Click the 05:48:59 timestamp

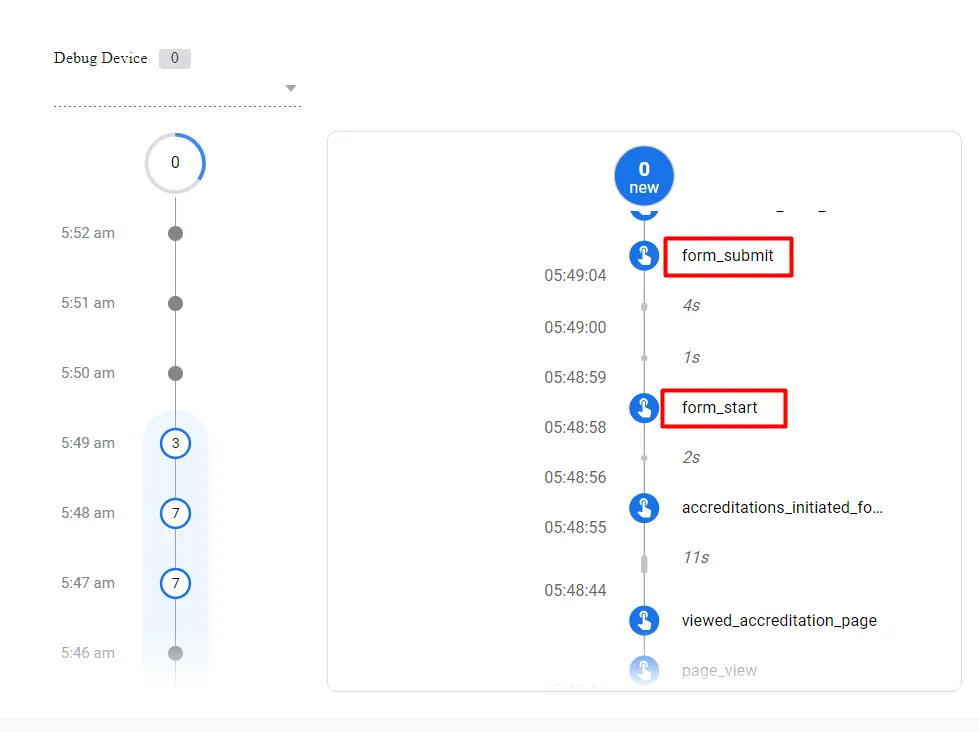(x=575, y=377)
